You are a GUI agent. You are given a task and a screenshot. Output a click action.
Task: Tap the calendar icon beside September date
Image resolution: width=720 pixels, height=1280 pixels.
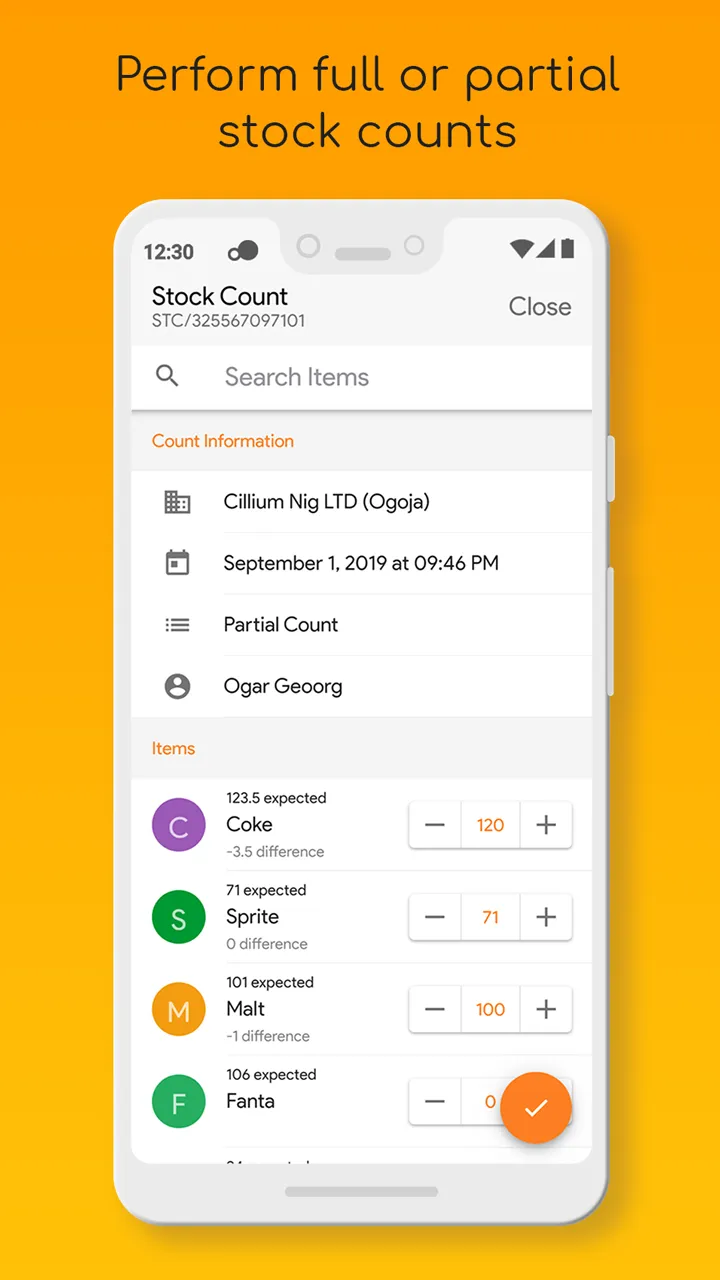177,563
